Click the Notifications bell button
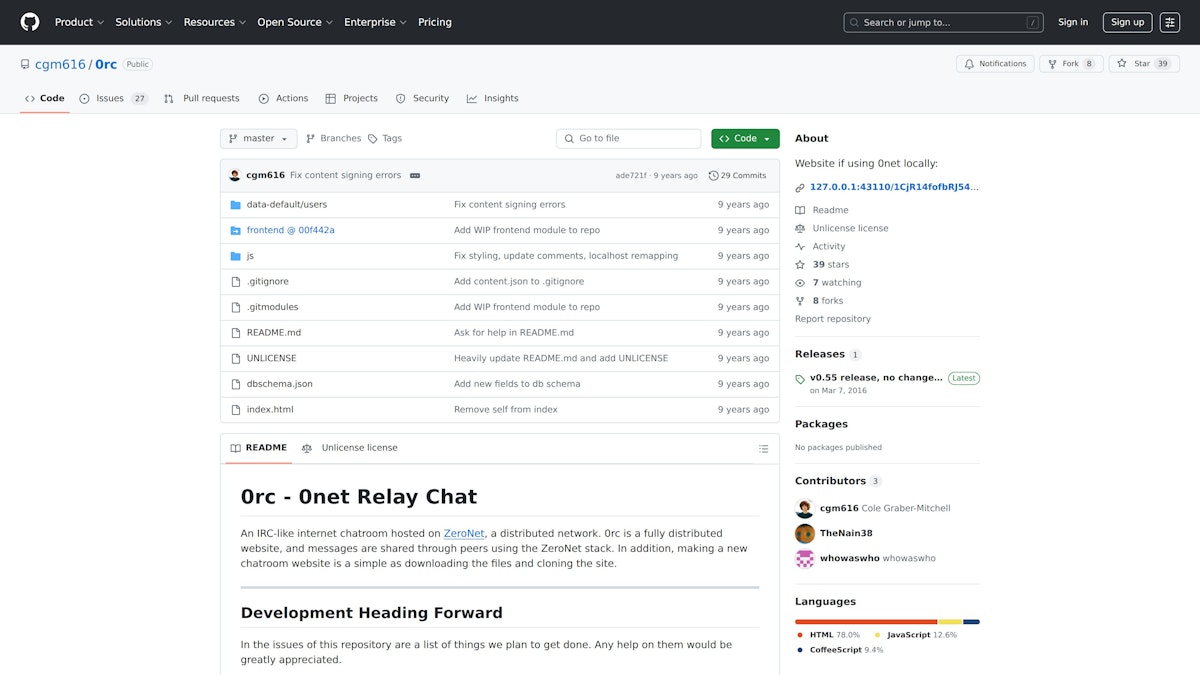This screenshot has width=1200, height=675. (x=995, y=64)
